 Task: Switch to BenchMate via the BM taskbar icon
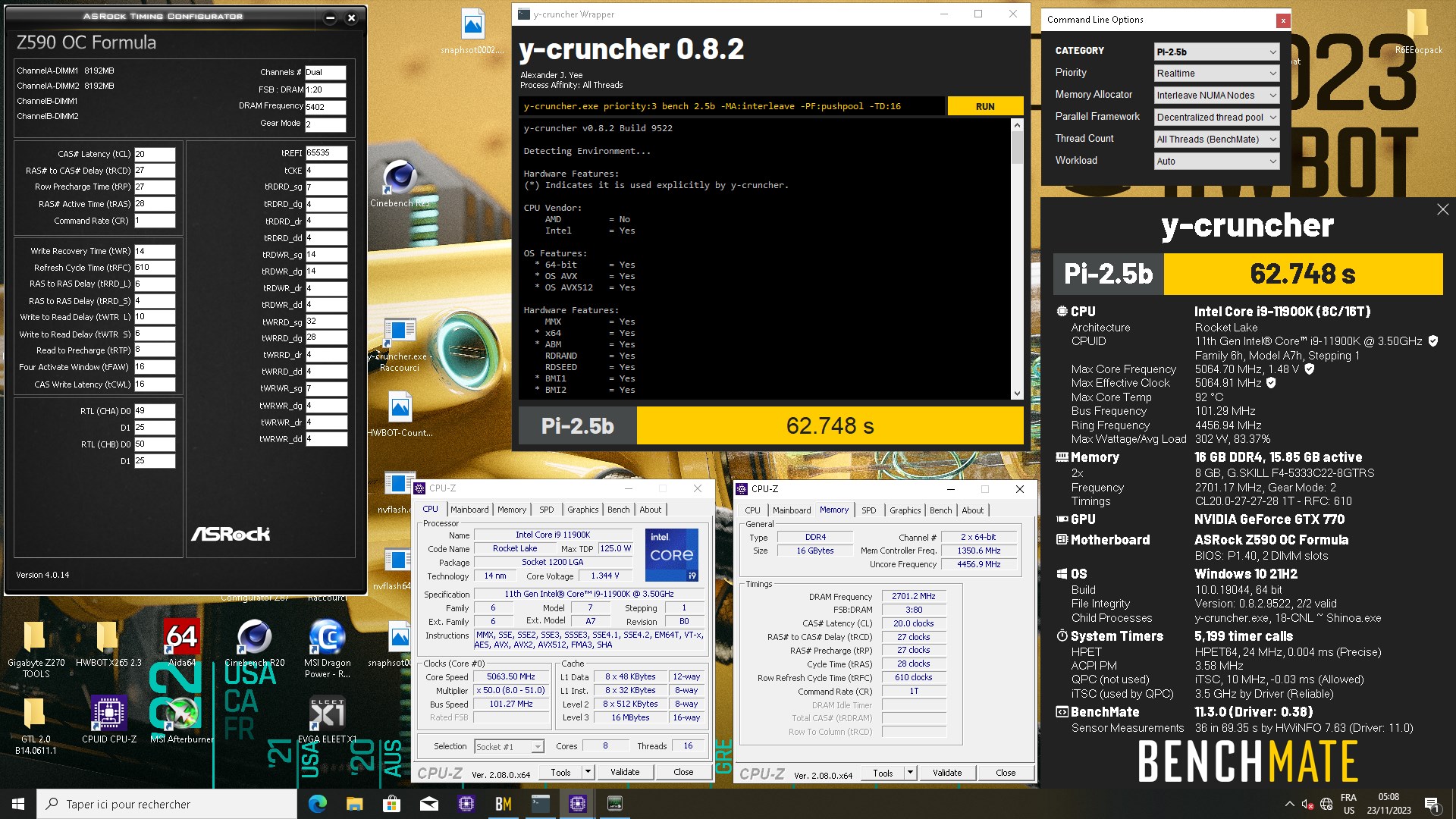(x=503, y=804)
